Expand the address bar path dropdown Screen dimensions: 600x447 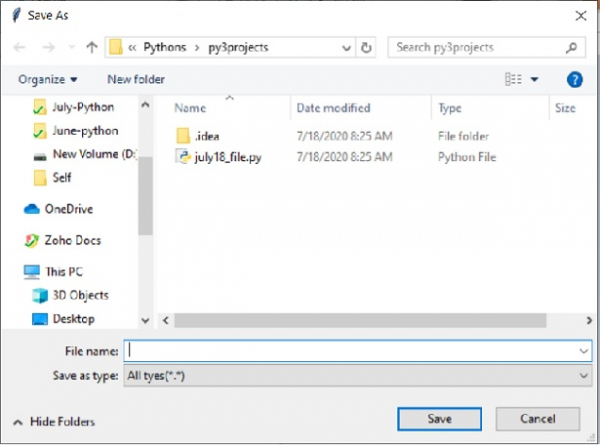pyautogui.click(x=345, y=47)
